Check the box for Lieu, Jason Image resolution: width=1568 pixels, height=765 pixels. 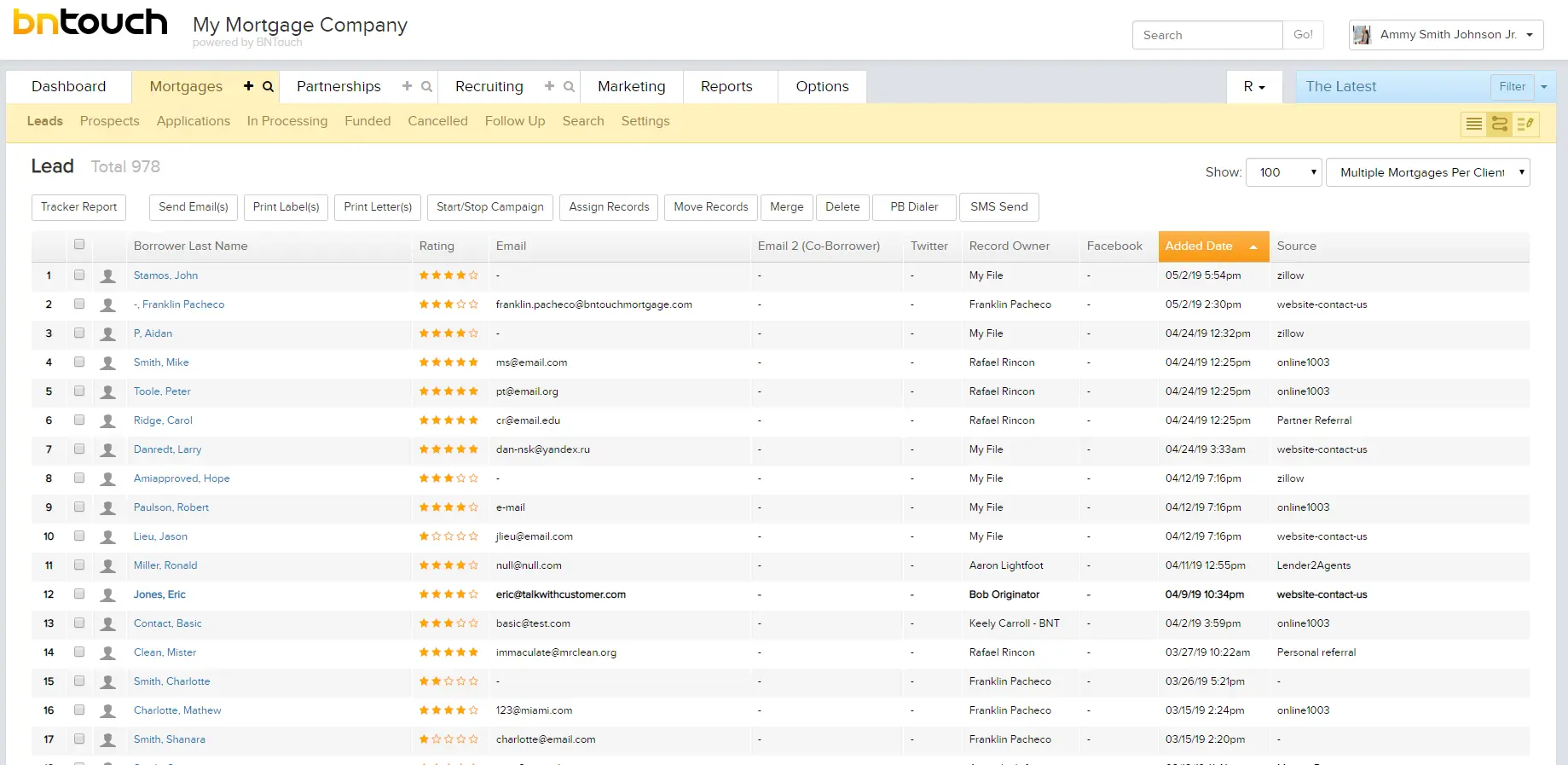point(79,536)
